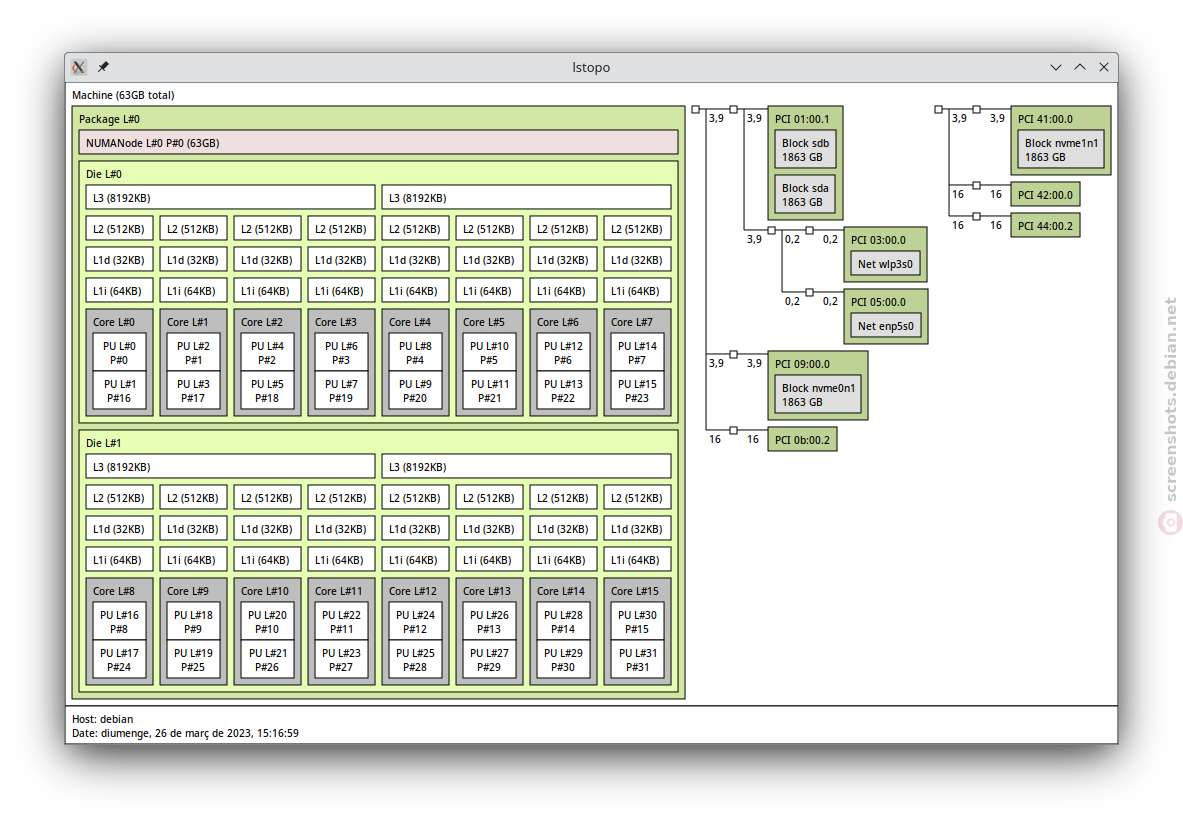Viewport: 1183px width, 821px height.
Task: Click the PCI 03:00.0 label
Action: pyautogui.click(x=878, y=240)
